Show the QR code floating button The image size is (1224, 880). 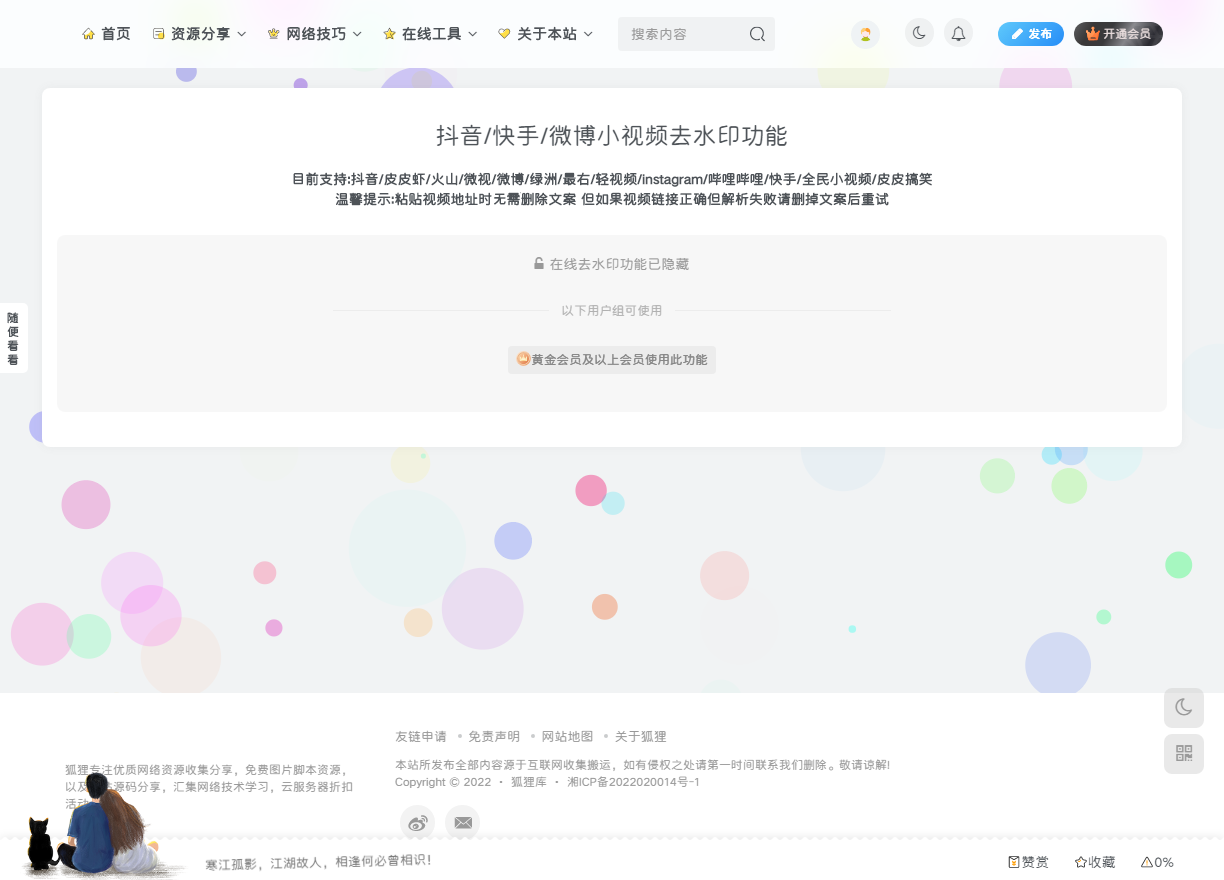click(x=1183, y=754)
